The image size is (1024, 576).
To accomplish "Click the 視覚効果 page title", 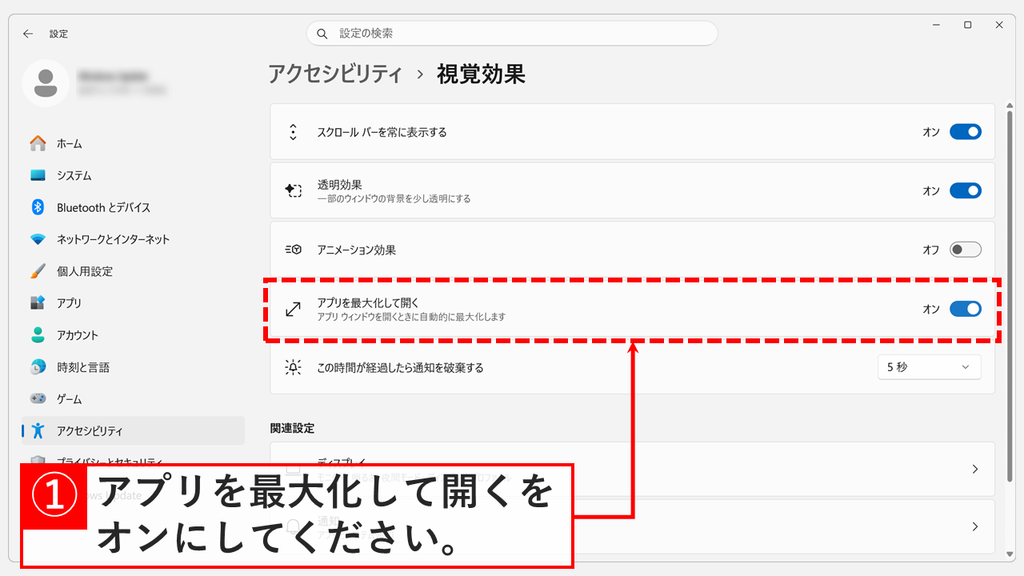I will [x=481, y=74].
